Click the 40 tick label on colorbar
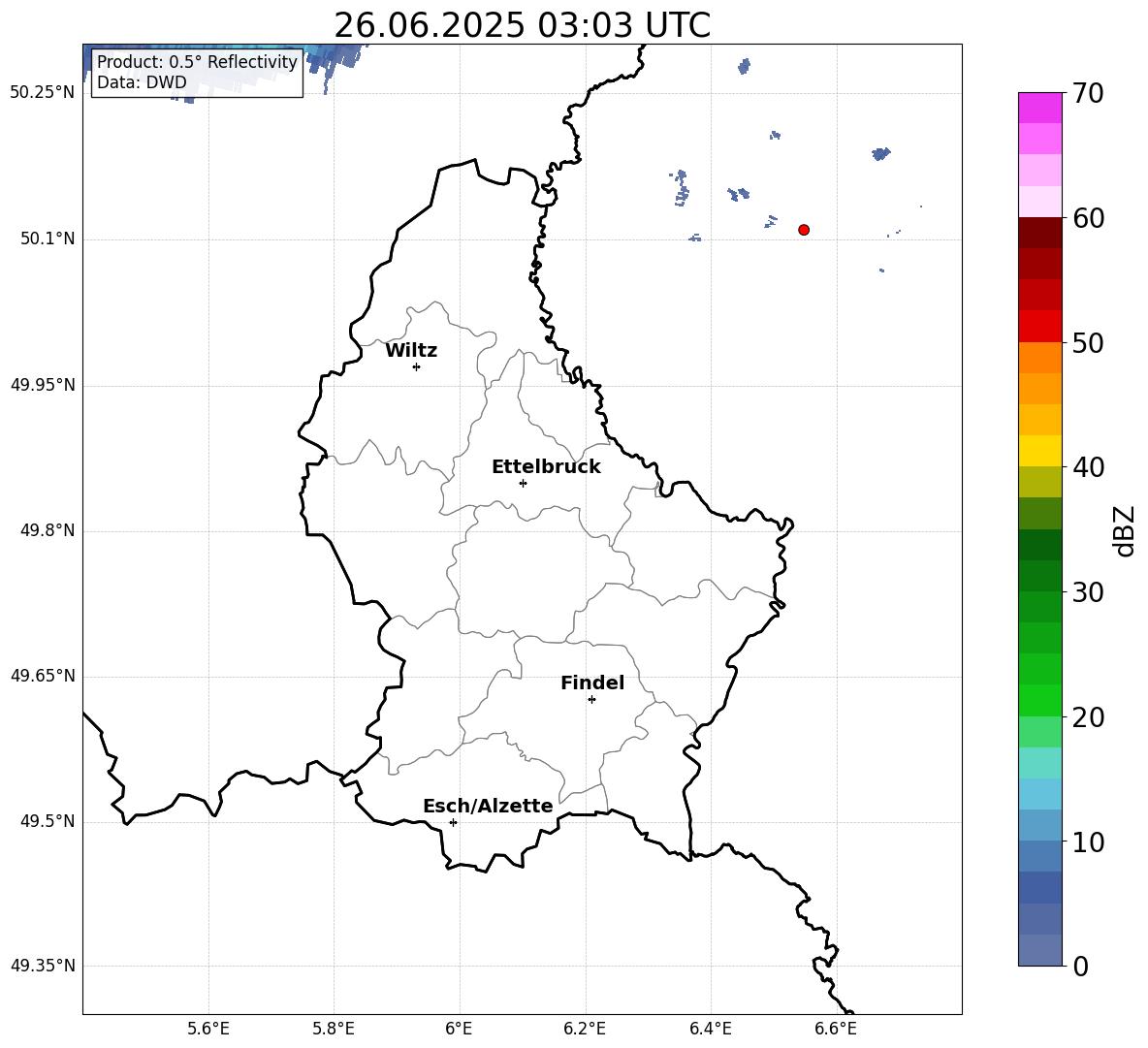Image resolution: width=1148 pixels, height=1048 pixels. 1088,467
